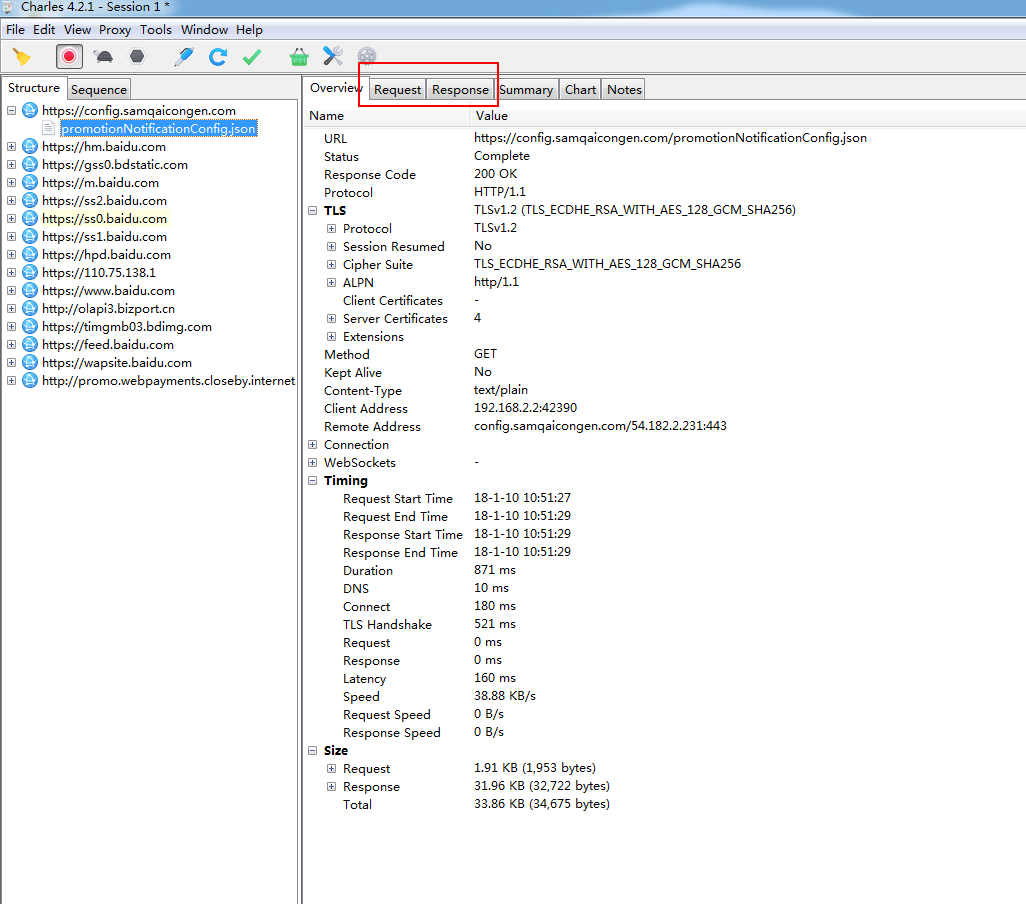Expand the Server Certificates row

click(x=332, y=319)
